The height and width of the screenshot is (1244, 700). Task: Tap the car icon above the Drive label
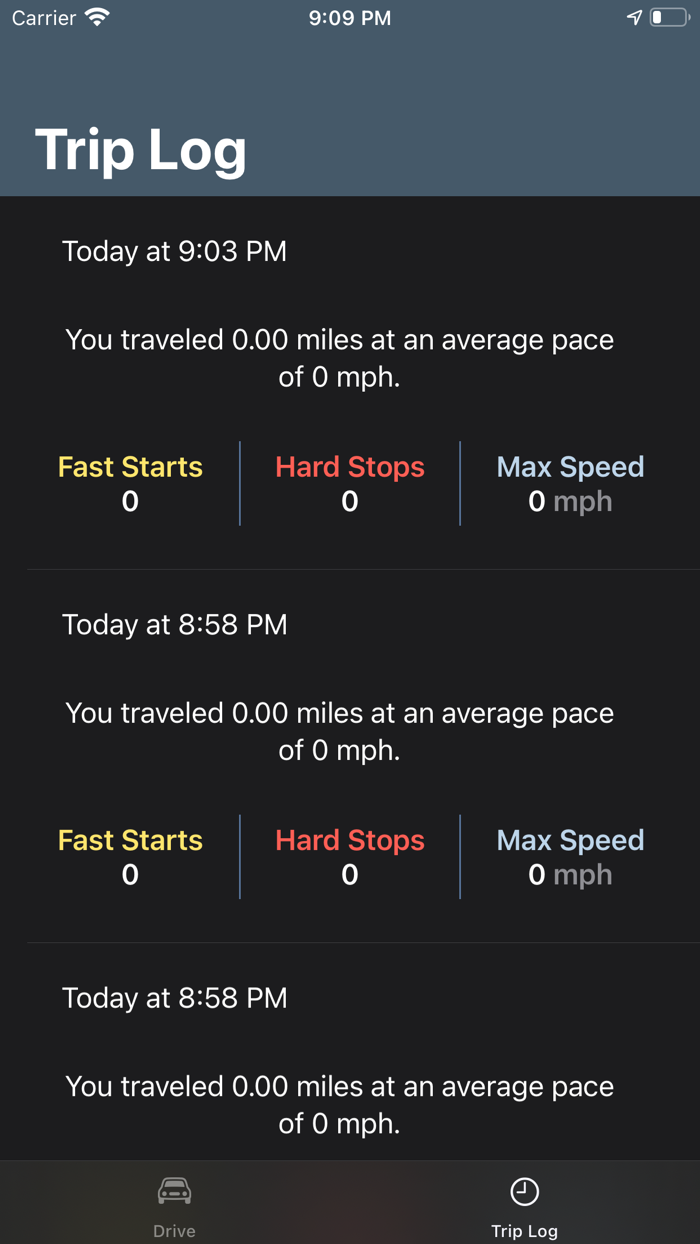[x=174, y=1190]
